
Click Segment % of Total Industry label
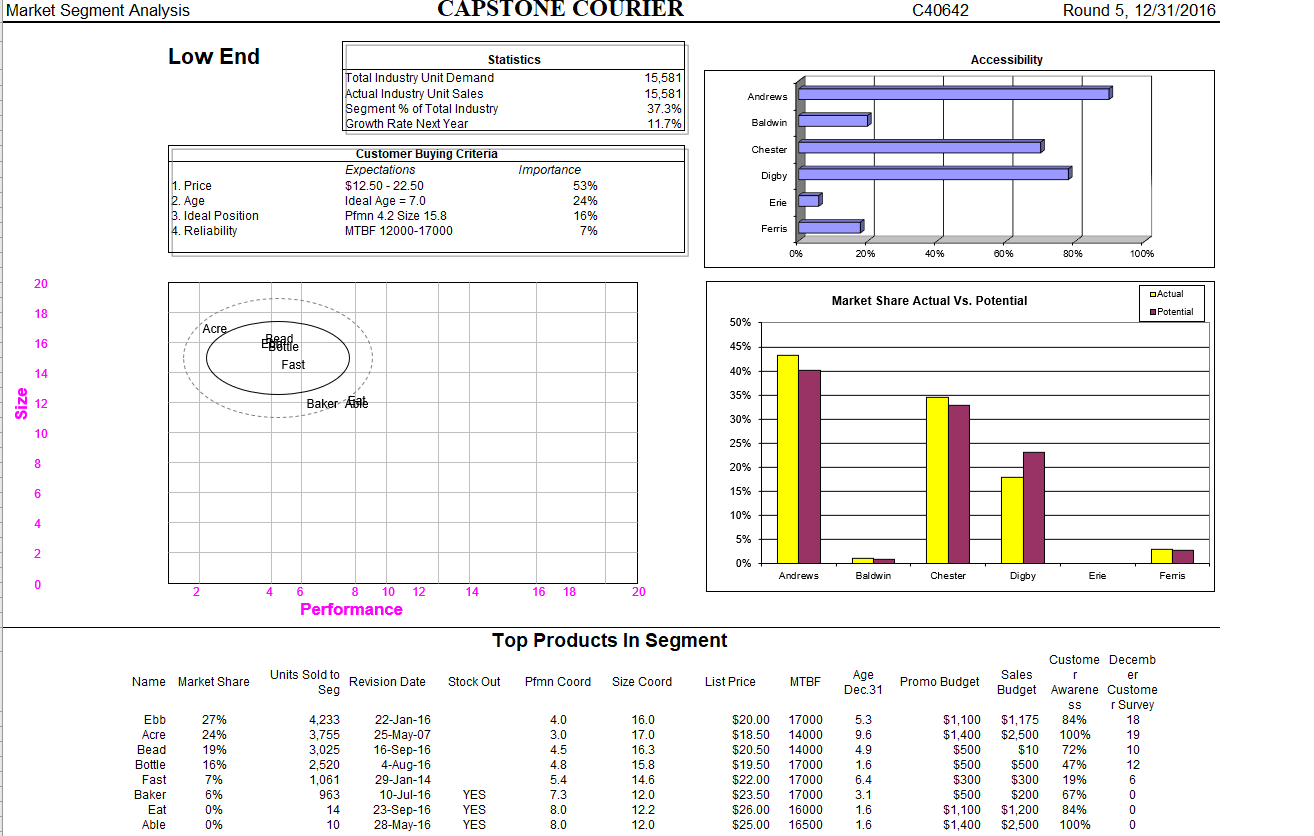click(x=422, y=108)
